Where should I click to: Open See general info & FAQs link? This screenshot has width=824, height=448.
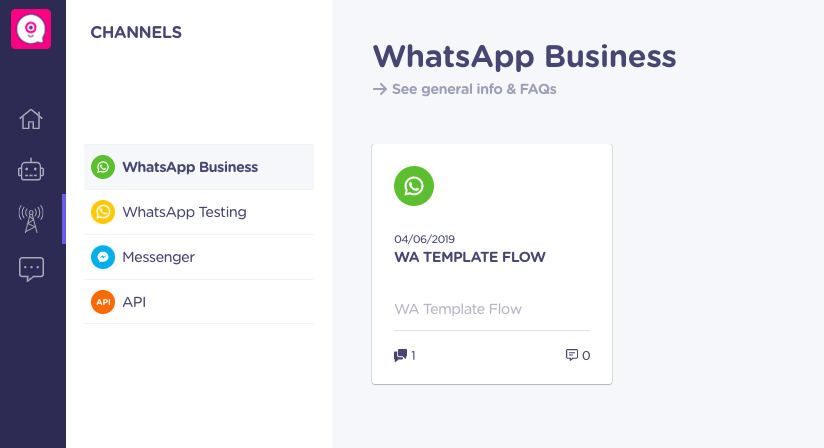[474, 89]
